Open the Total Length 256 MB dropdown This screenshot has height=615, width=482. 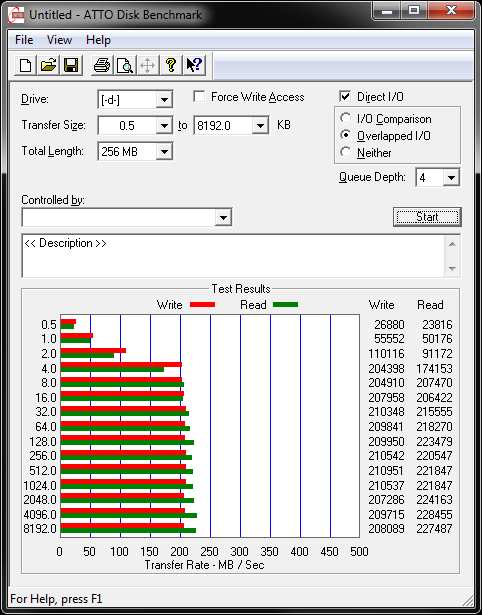coord(164,151)
